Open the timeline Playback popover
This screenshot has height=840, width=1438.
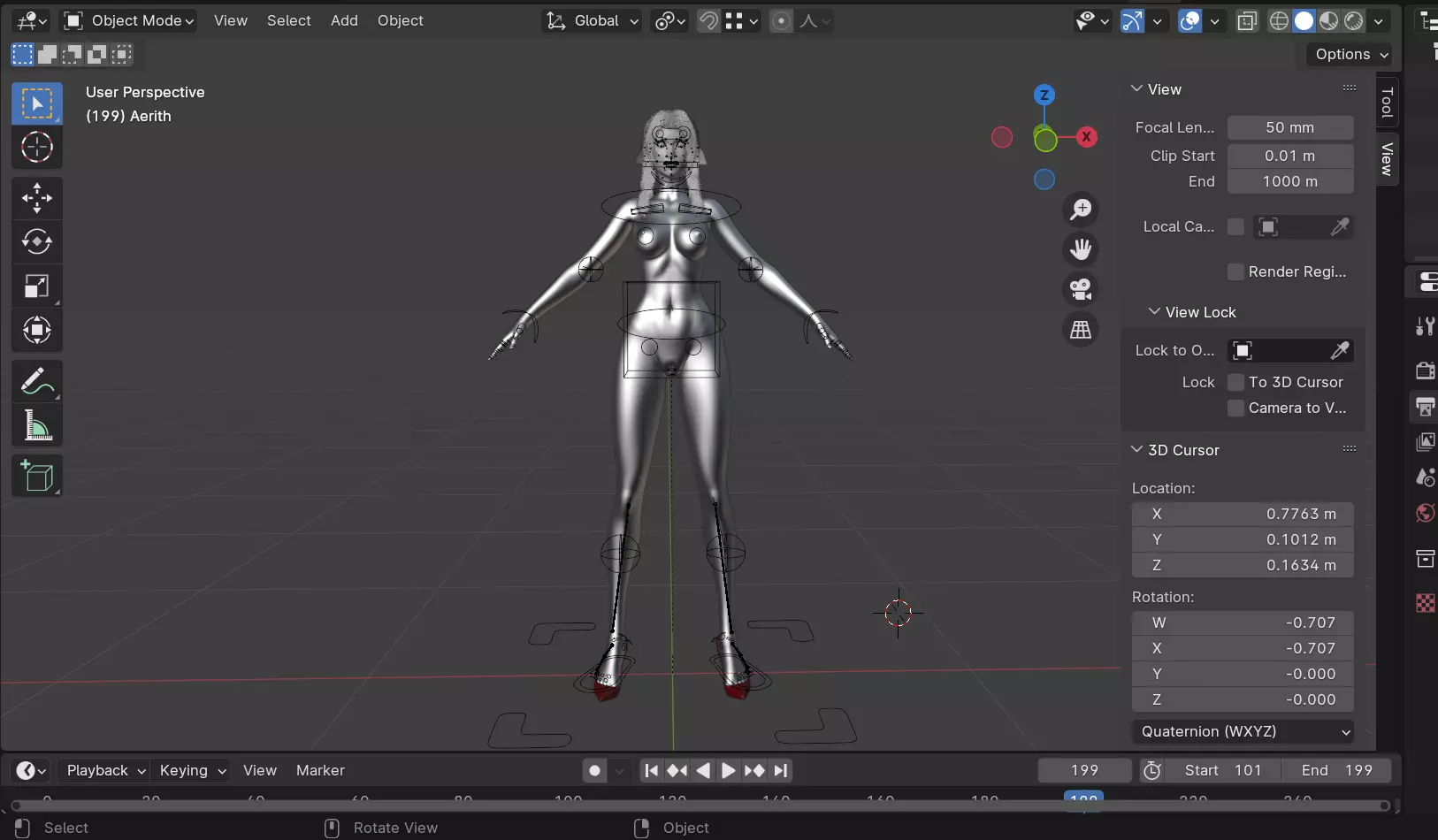click(105, 771)
